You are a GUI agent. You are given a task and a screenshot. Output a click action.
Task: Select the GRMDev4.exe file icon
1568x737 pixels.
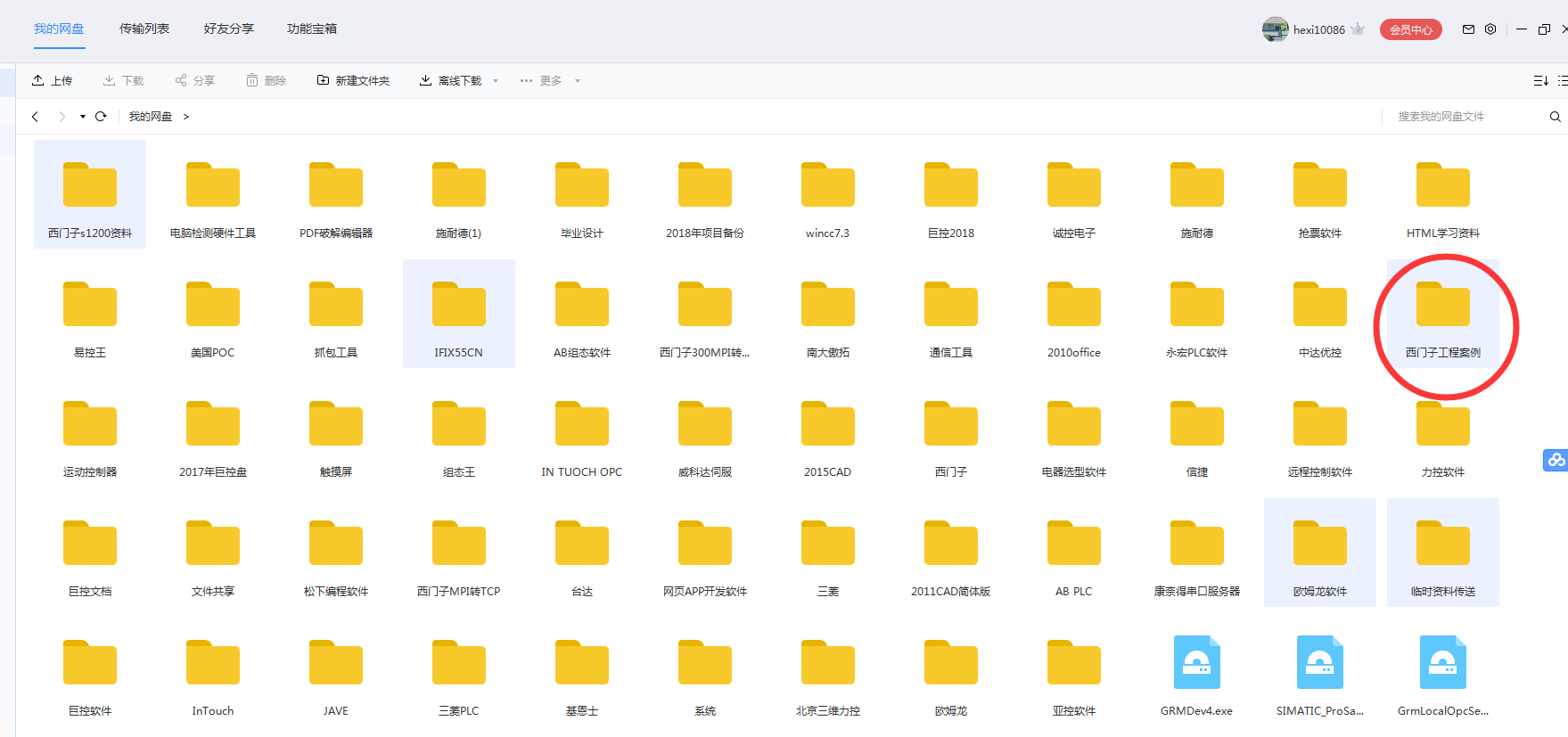pyautogui.click(x=1197, y=662)
